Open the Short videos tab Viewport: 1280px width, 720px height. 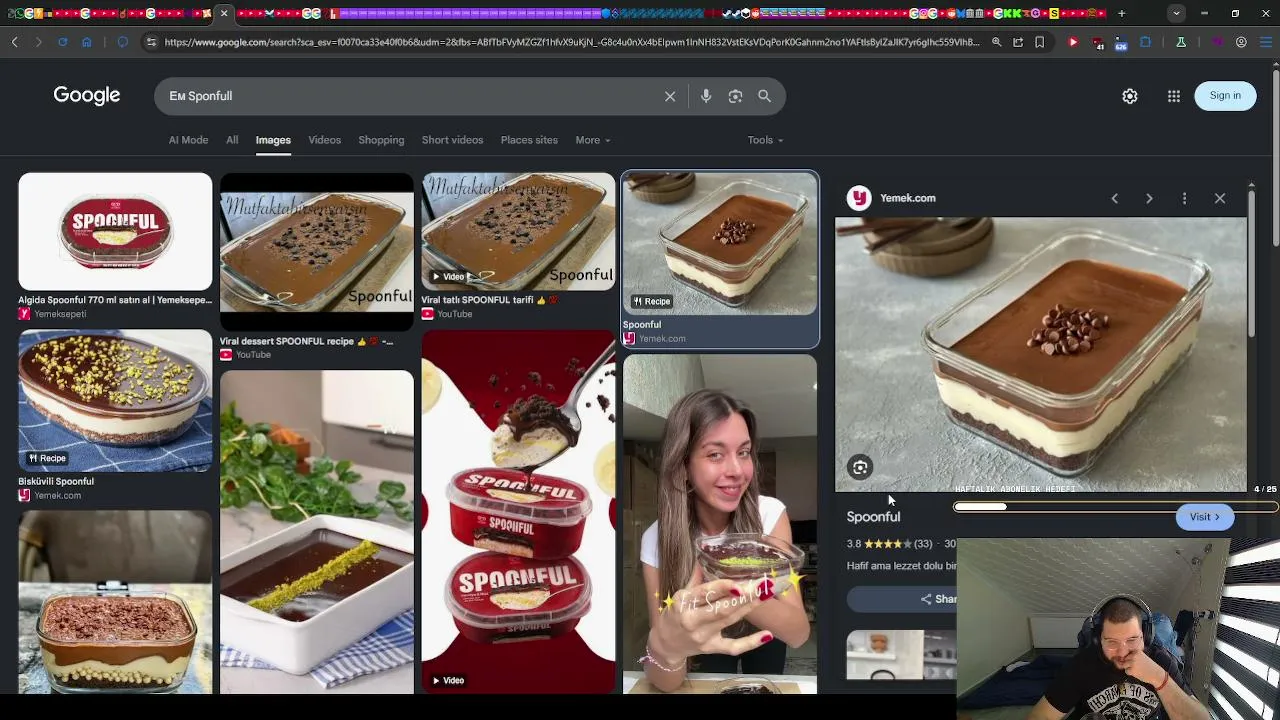(452, 140)
